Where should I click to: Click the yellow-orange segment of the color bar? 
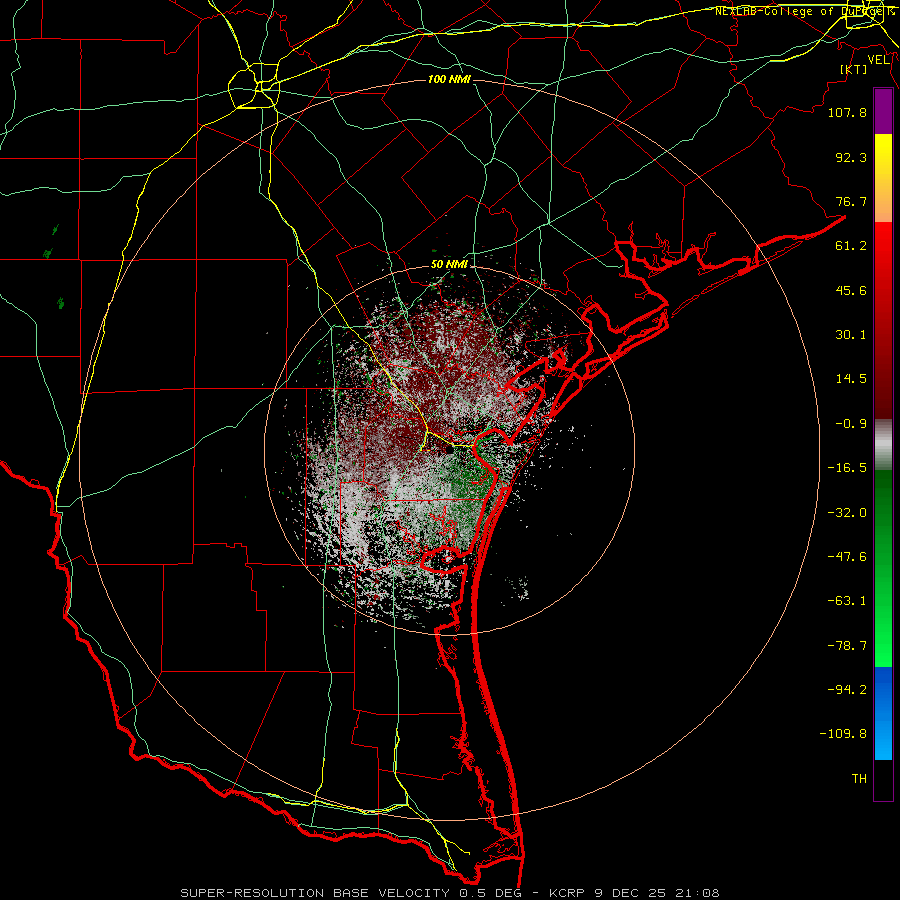point(883,178)
